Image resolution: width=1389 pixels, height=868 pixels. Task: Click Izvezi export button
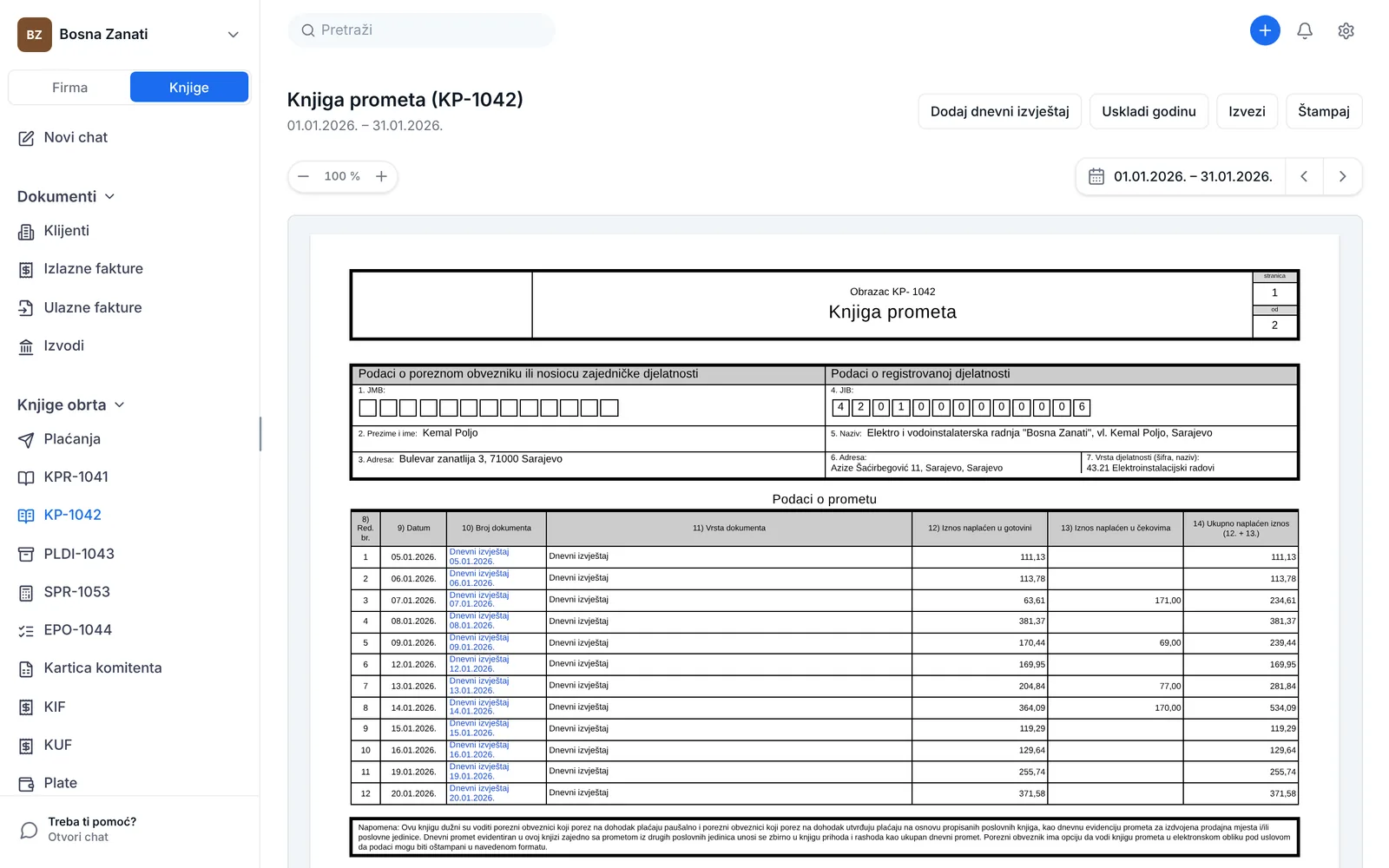click(x=1247, y=111)
